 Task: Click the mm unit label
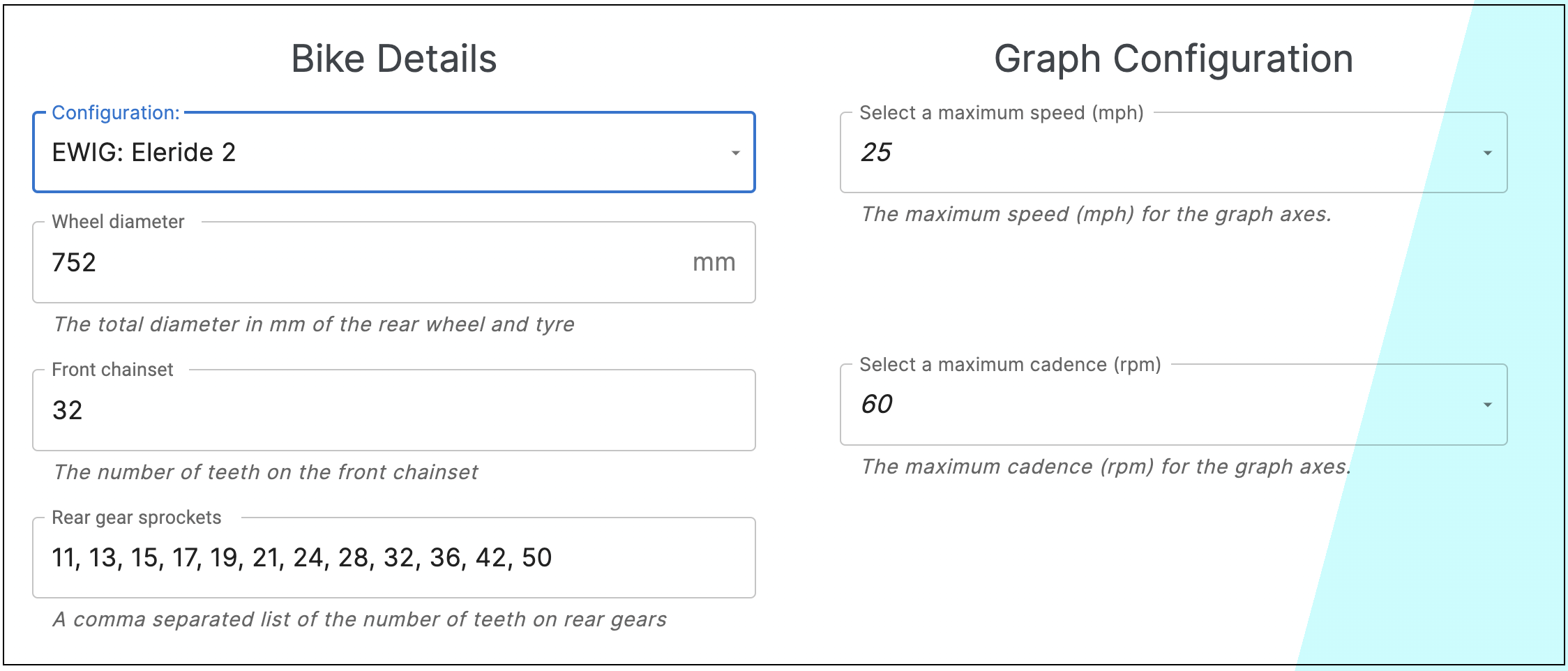(x=714, y=262)
